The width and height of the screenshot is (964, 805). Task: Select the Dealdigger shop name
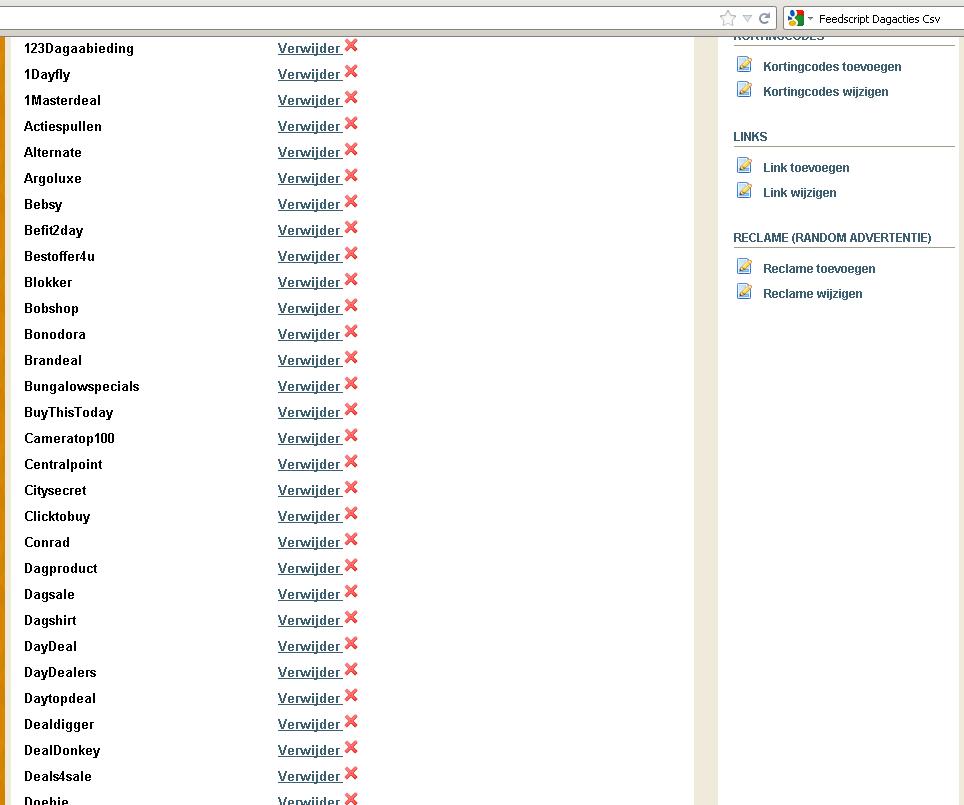(x=59, y=724)
